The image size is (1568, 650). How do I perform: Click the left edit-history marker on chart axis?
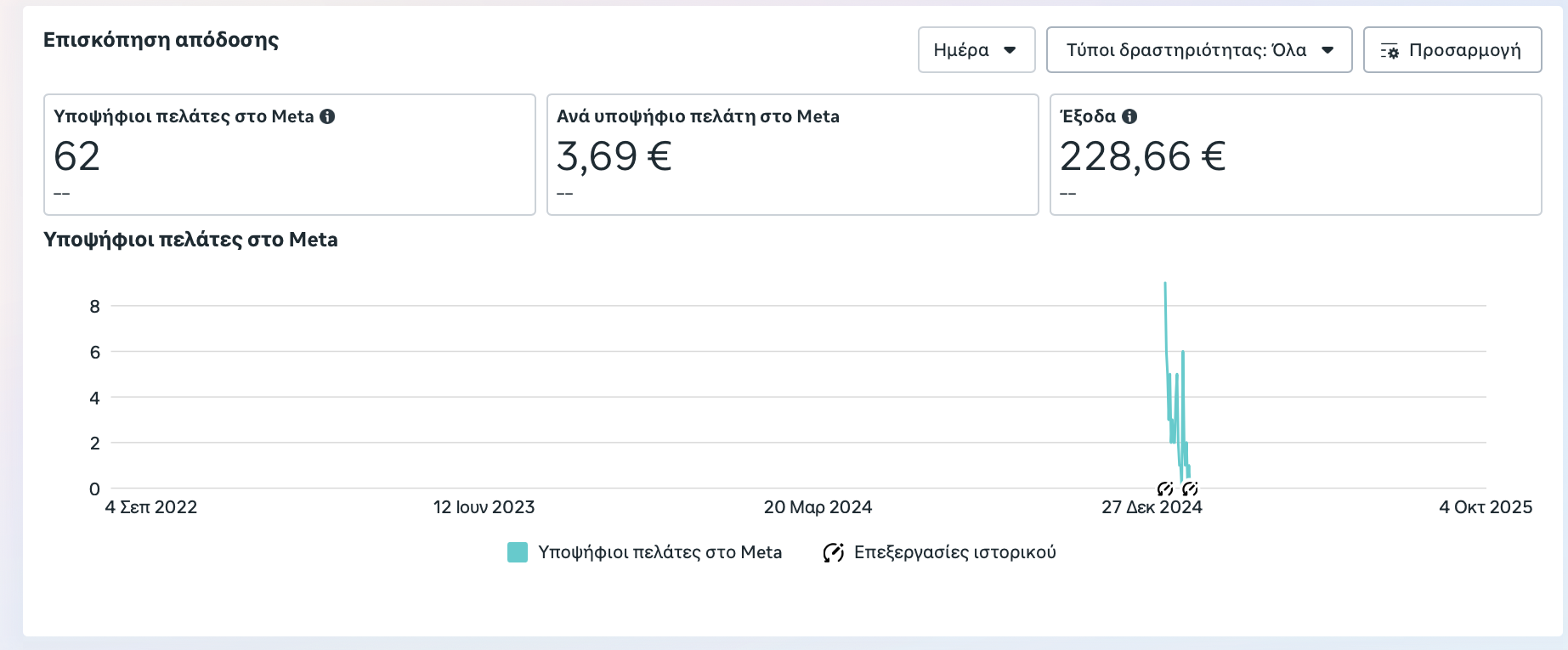click(x=1165, y=489)
